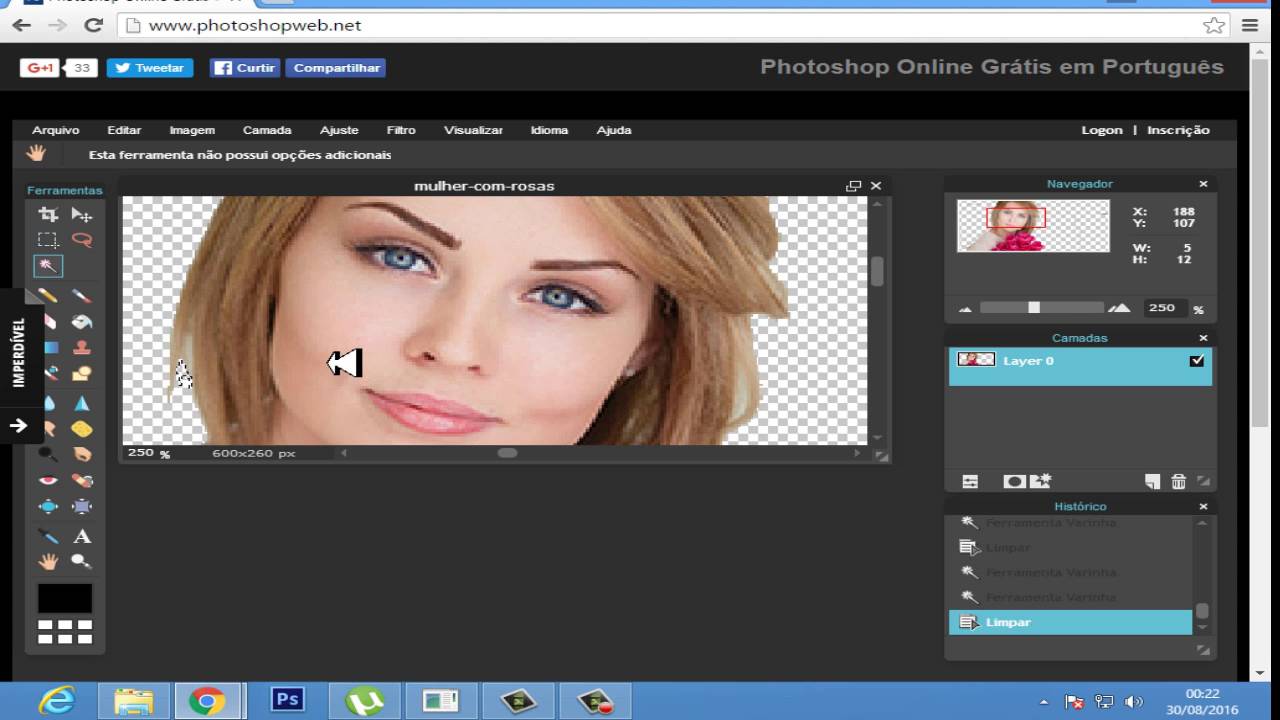Viewport: 1280px width, 720px height.
Task: Click zoom-in large mountain icon in Navegador
Action: tap(1119, 308)
